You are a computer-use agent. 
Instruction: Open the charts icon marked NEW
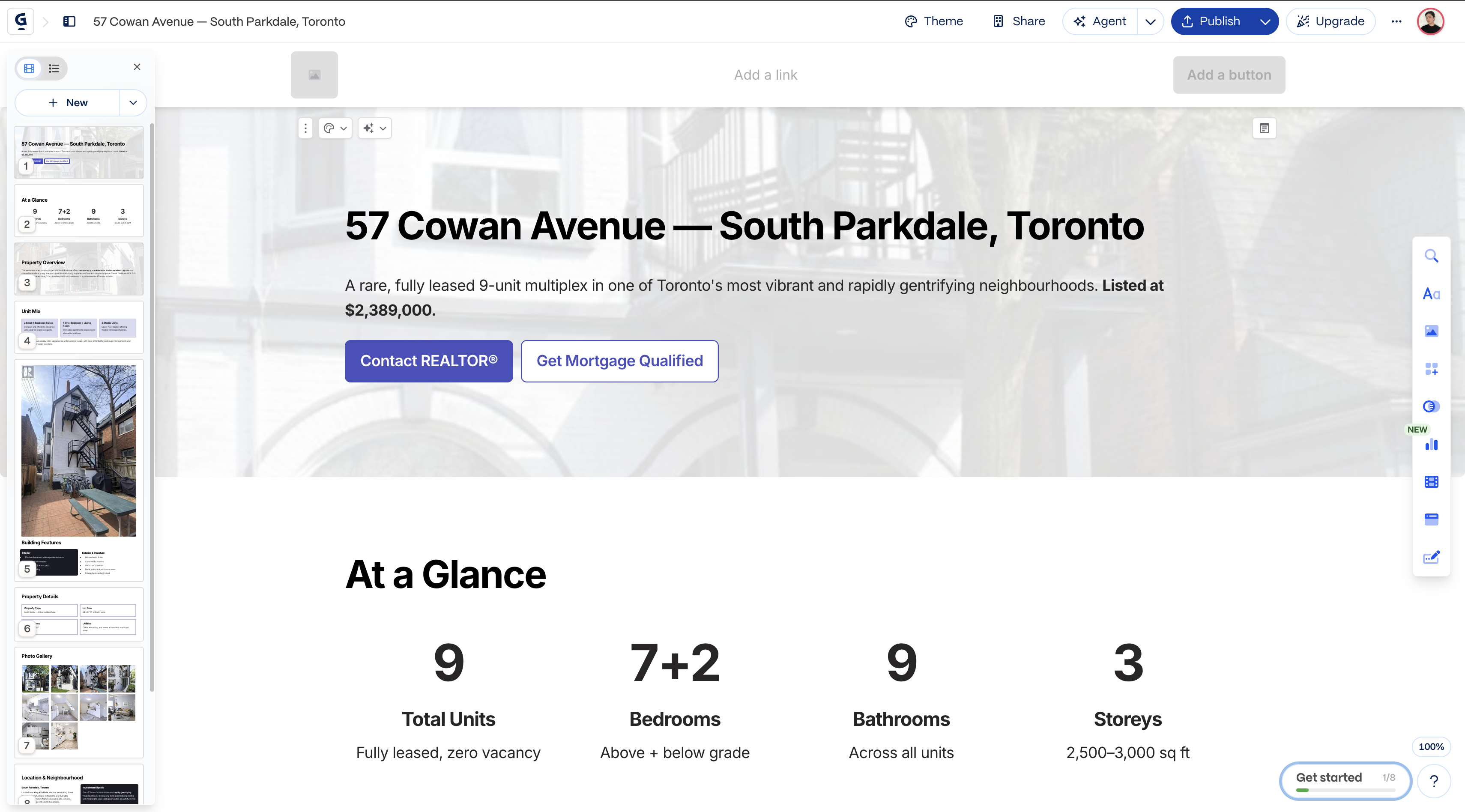[x=1431, y=445]
